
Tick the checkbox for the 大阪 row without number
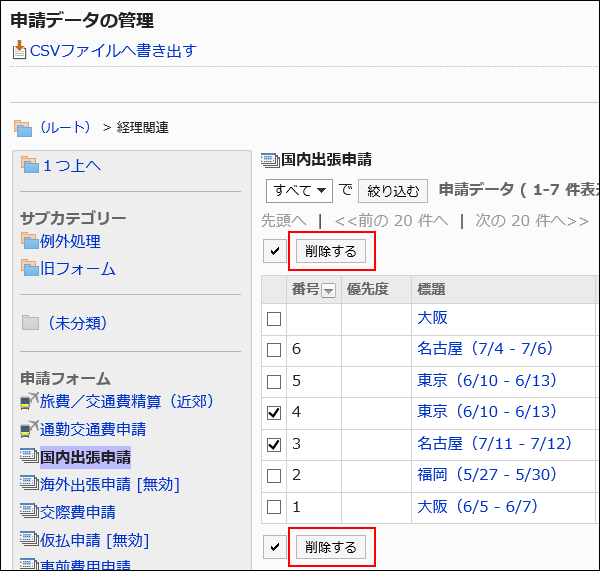pos(274,318)
